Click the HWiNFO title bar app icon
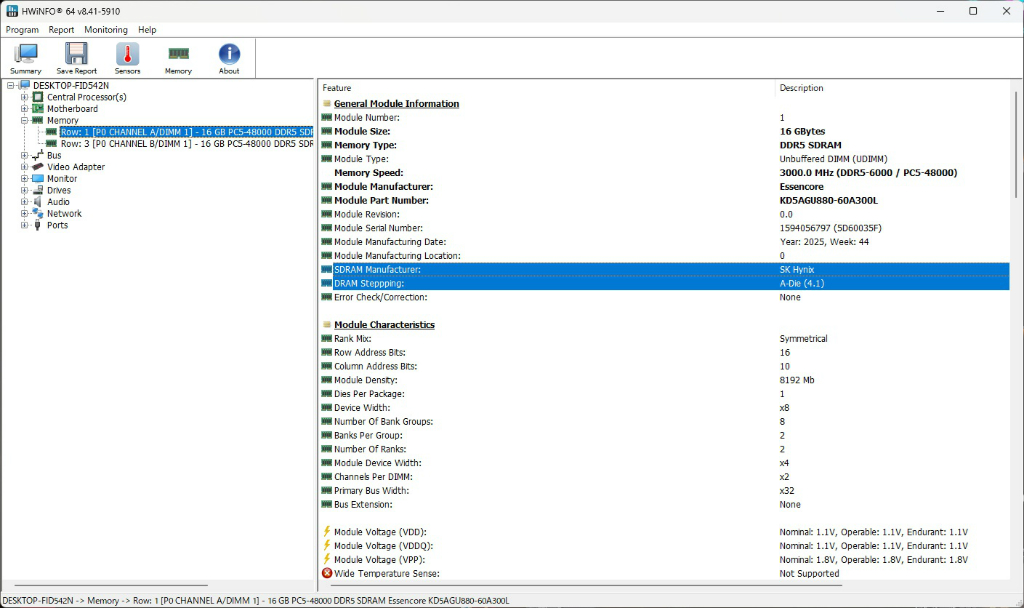1024x608 pixels. [12, 11]
